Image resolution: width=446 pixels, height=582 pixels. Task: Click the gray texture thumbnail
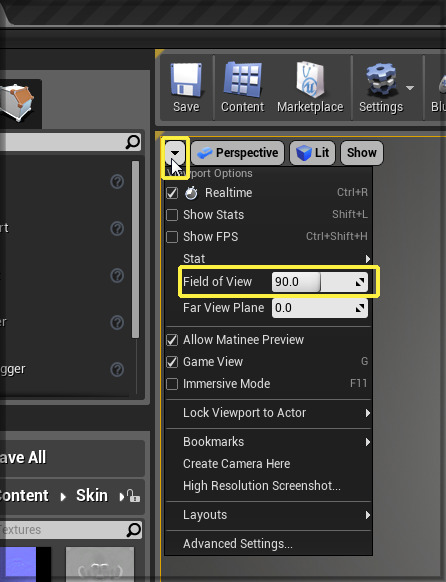(x=100, y=564)
